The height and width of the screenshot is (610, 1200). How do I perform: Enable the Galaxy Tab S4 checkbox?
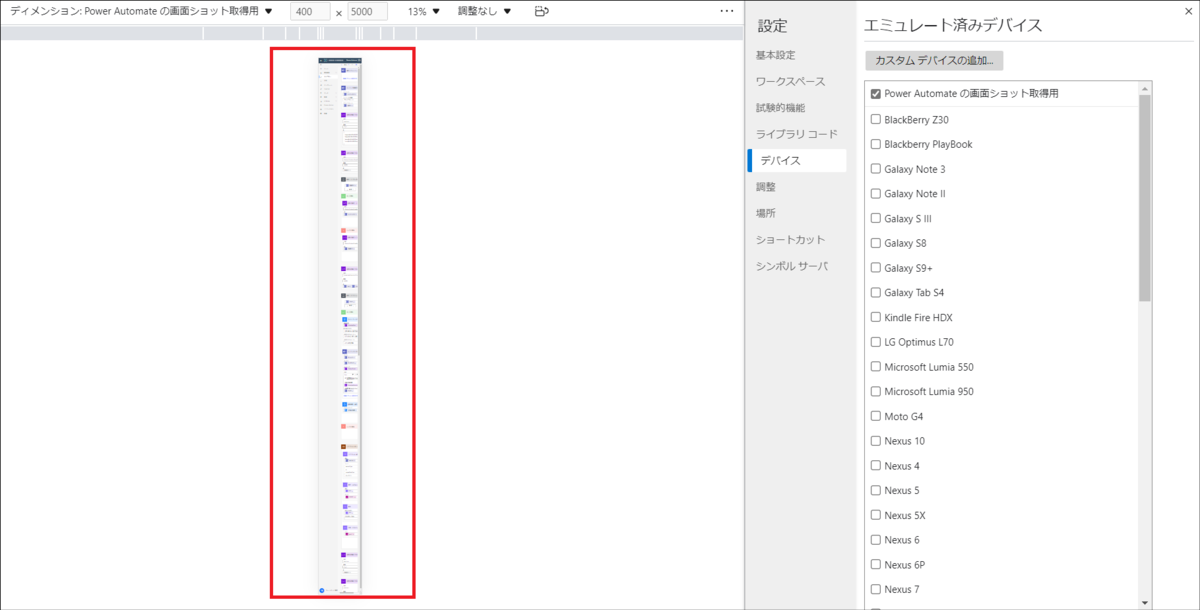click(x=876, y=292)
